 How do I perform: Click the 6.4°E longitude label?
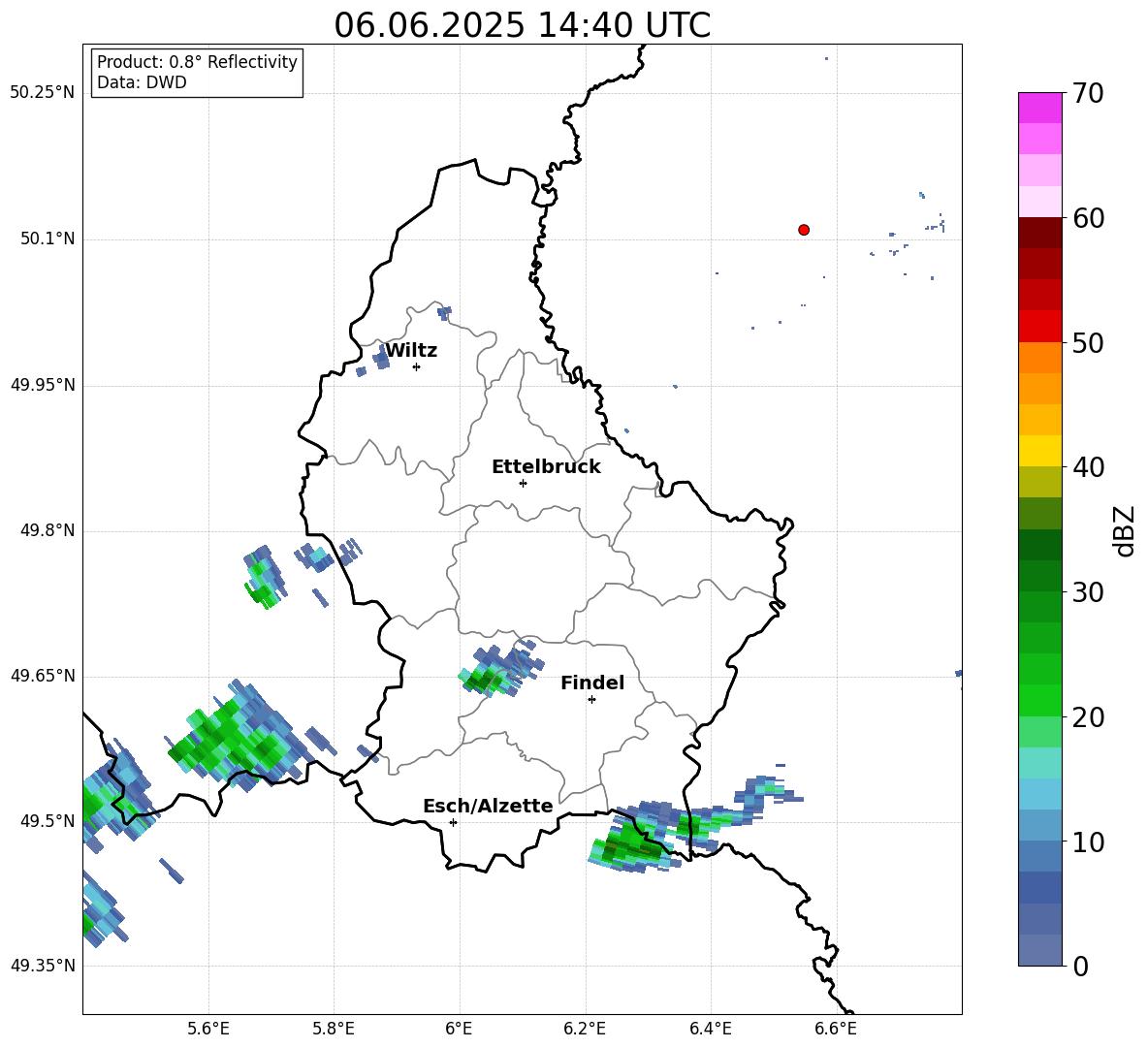point(710,1029)
